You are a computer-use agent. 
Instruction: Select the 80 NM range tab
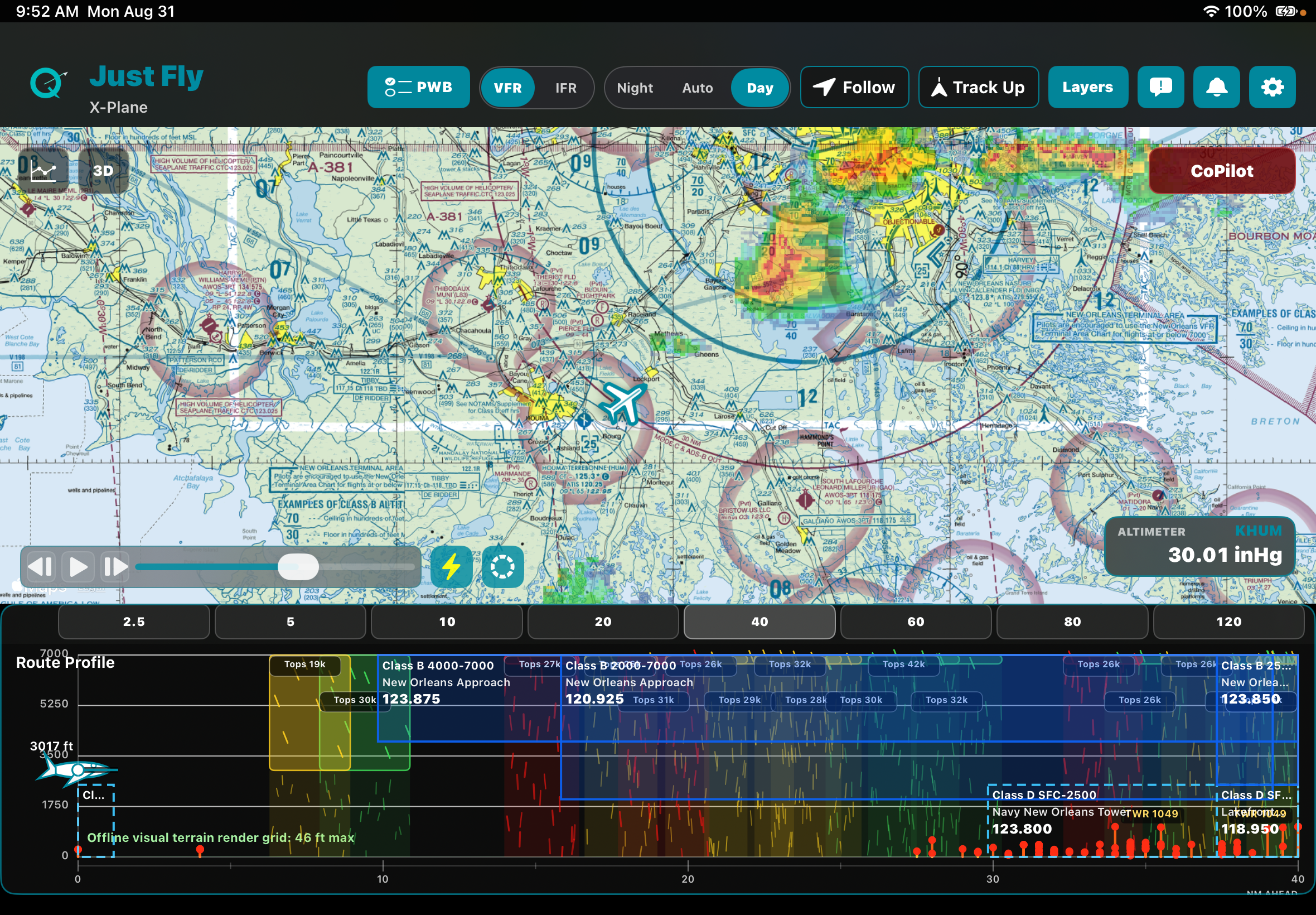1072,622
